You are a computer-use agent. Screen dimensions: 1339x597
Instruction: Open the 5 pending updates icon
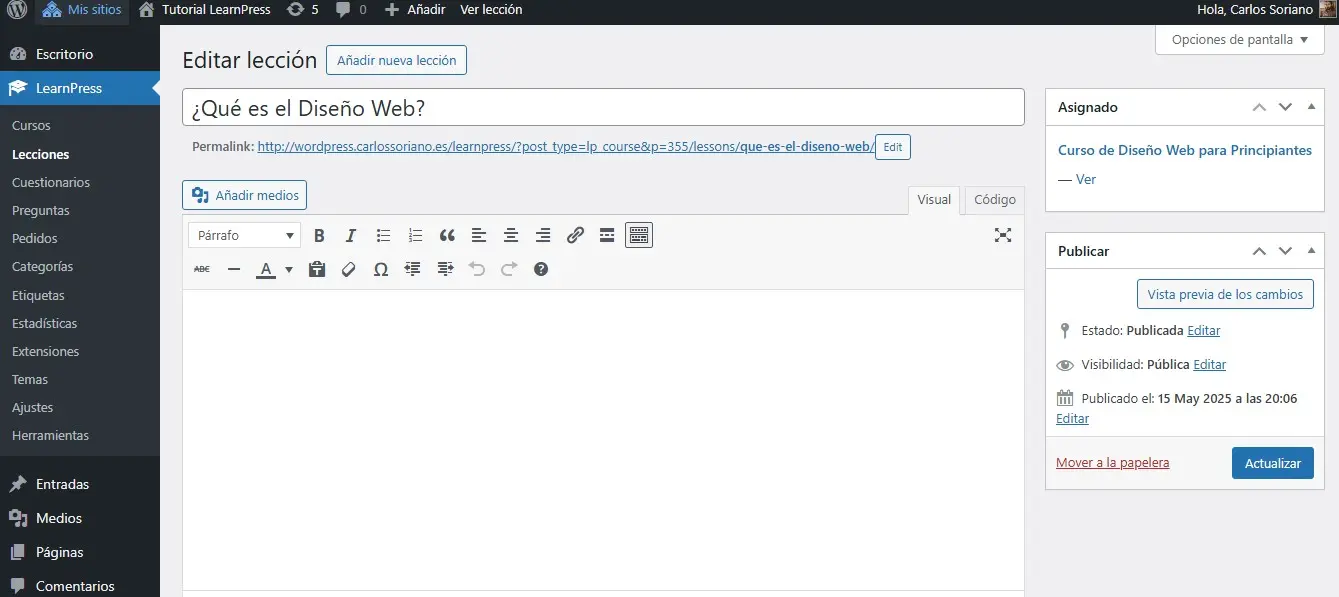[x=303, y=10]
